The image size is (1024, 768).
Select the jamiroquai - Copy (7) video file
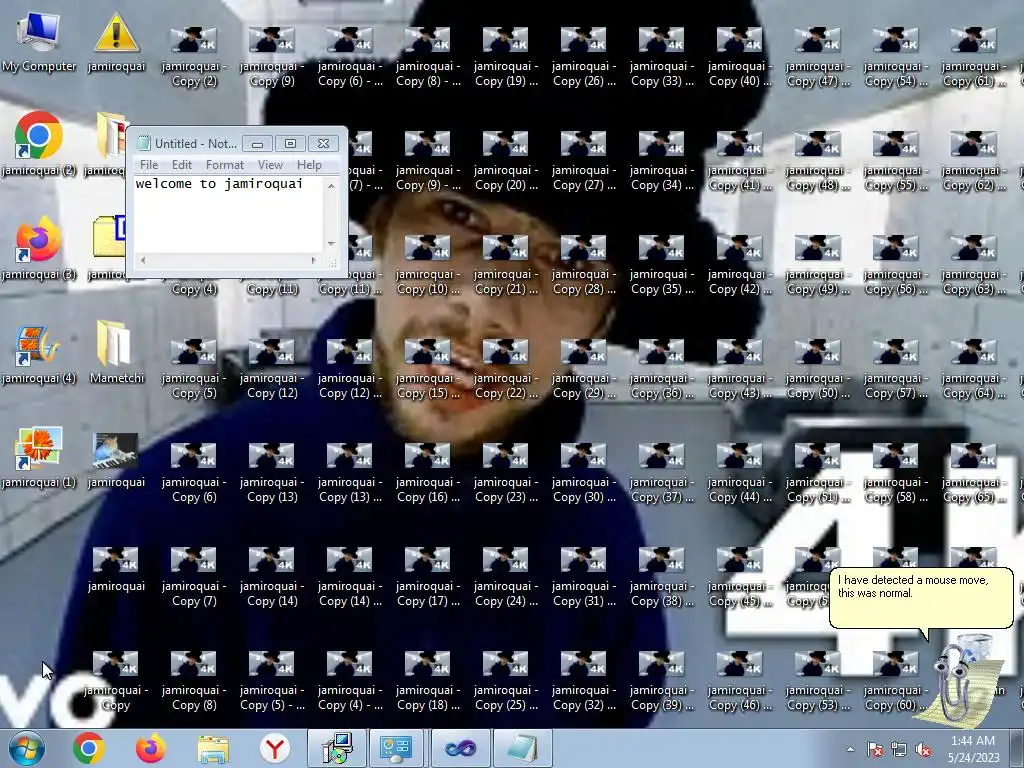pos(194,577)
